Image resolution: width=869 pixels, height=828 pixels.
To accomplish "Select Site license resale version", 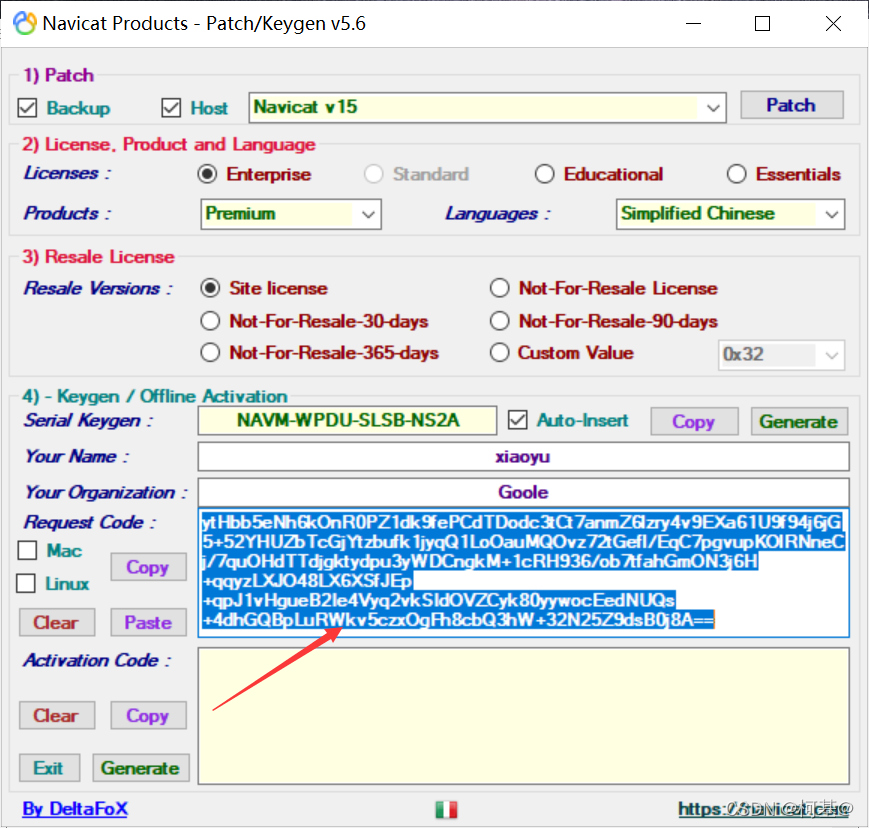I will pyautogui.click(x=210, y=288).
